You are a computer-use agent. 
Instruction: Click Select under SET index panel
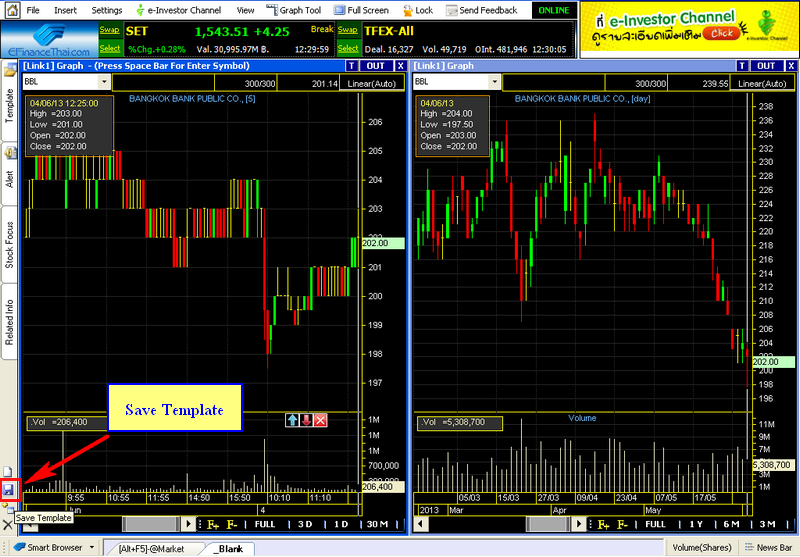(110, 48)
